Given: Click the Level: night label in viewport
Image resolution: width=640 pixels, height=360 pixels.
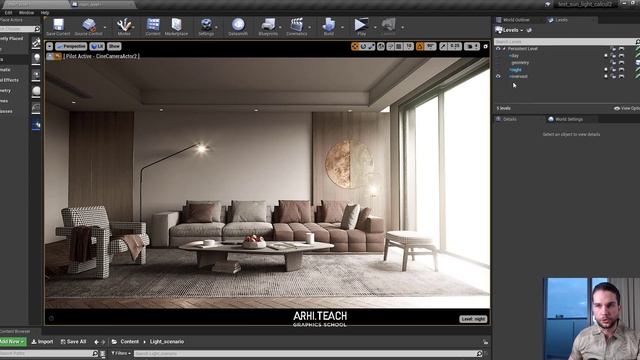Looking at the screenshot, I should point(473,319).
